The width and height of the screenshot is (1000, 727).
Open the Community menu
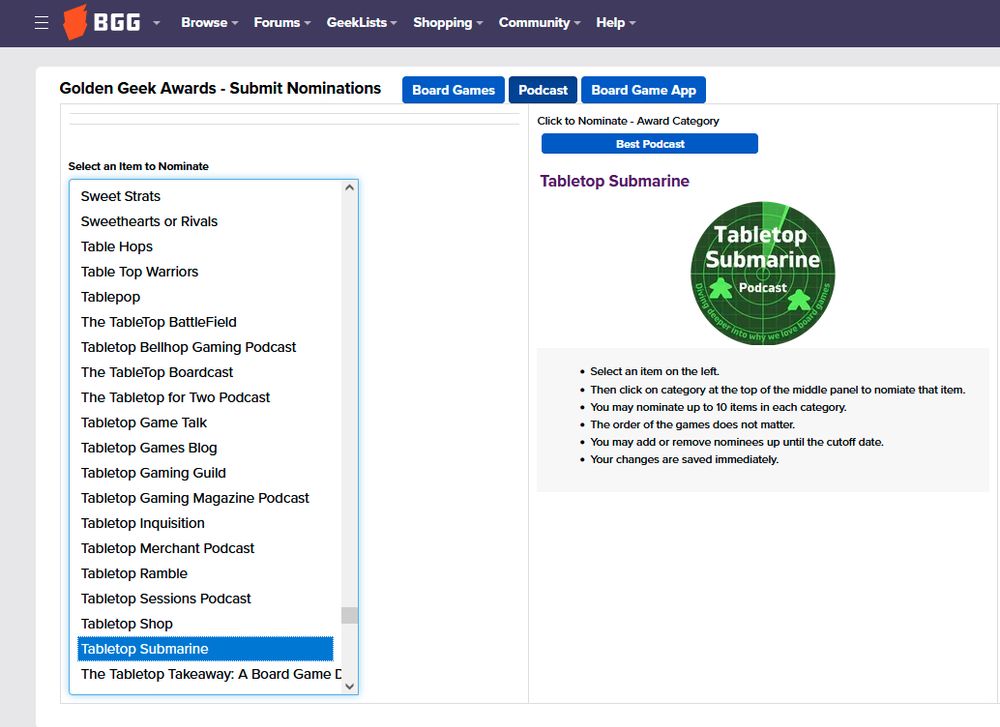[x=540, y=22]
